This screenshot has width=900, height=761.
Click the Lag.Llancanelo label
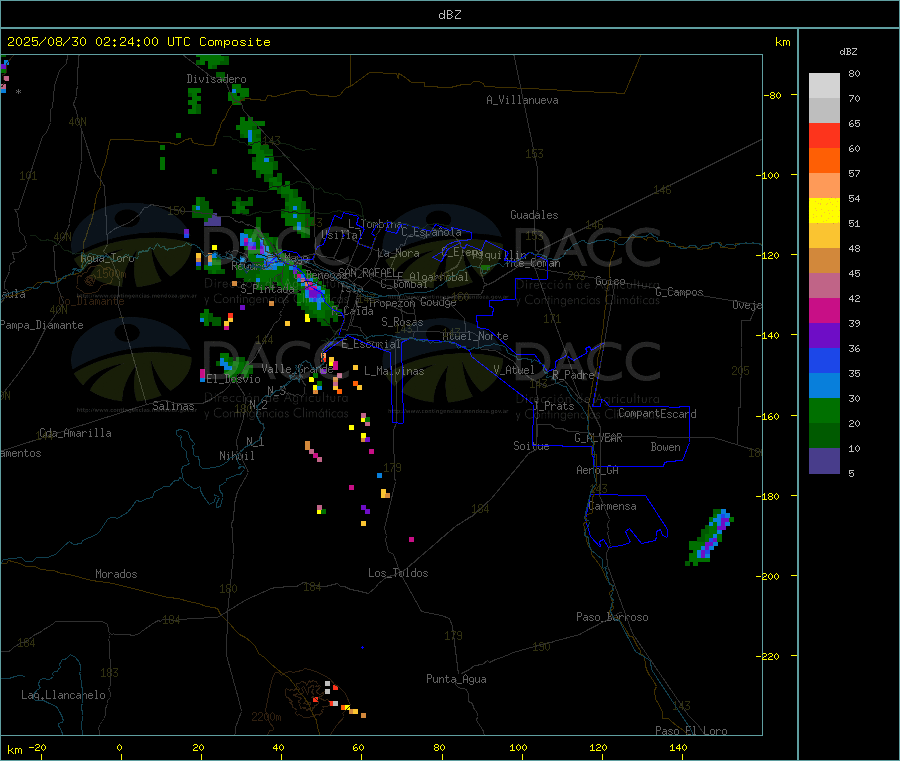(x=63, y=695)
